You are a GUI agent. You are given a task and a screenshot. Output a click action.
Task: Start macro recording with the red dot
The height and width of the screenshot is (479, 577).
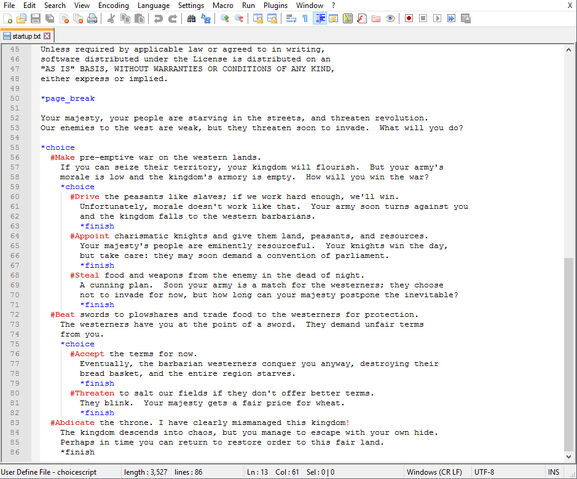(408, 18)
